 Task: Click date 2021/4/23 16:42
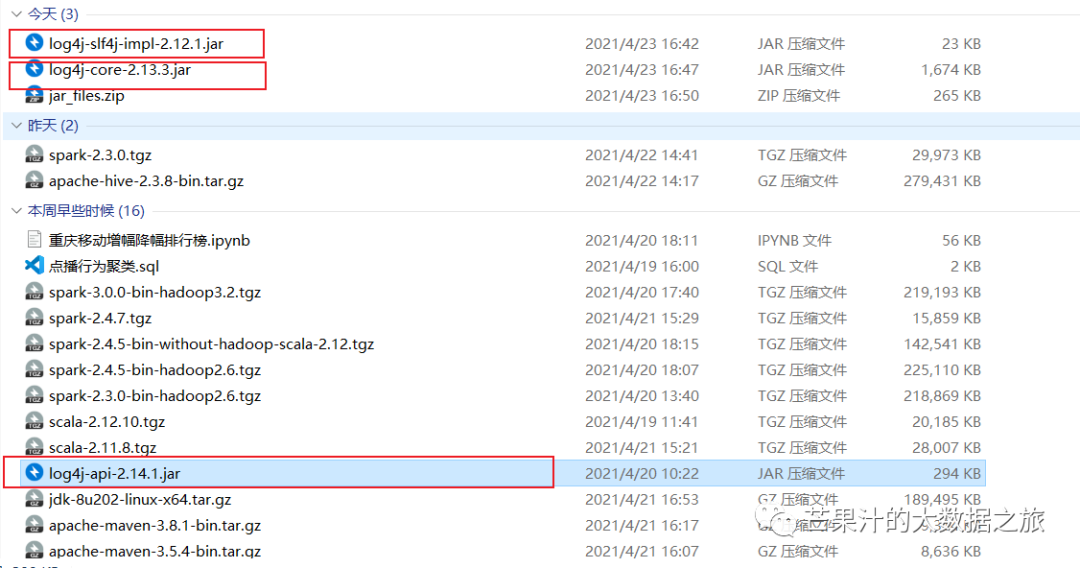point(642,43)
